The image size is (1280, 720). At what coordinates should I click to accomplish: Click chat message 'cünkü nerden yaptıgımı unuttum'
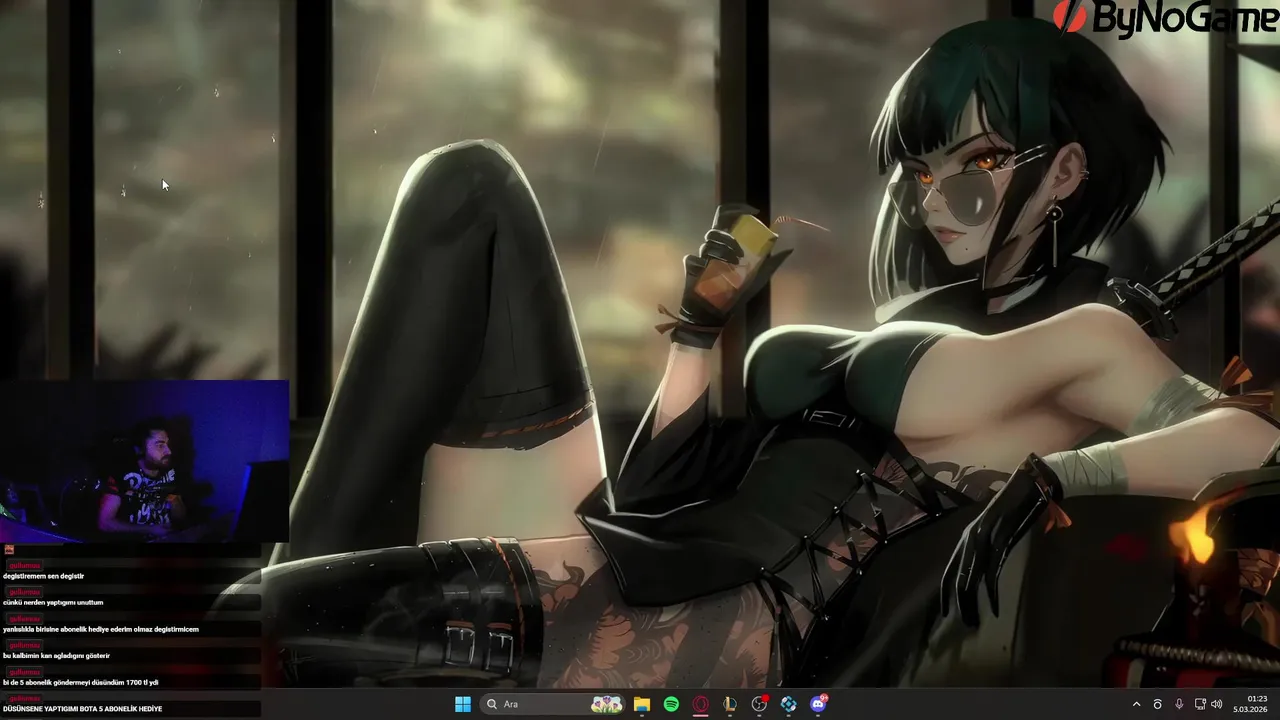pyautogui.click(x=53, y=603)
